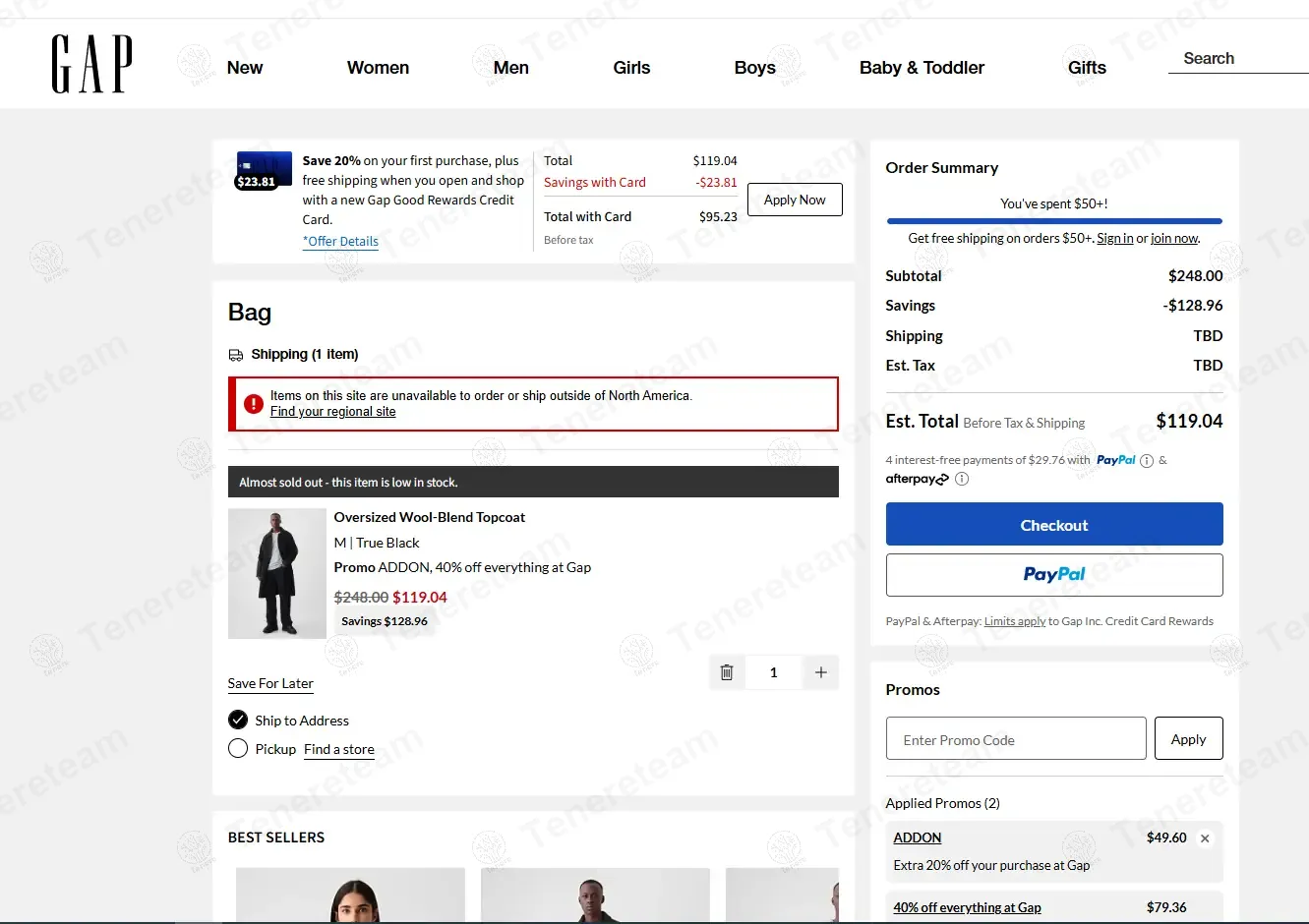Open the Baby & Toddler menu

coord(922,68)
